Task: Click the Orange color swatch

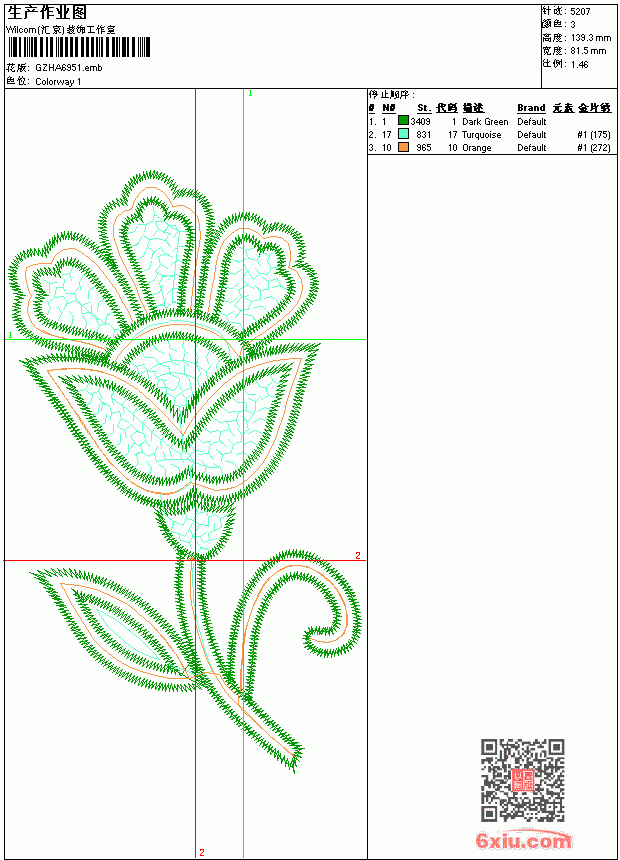Action: (403, 147)
